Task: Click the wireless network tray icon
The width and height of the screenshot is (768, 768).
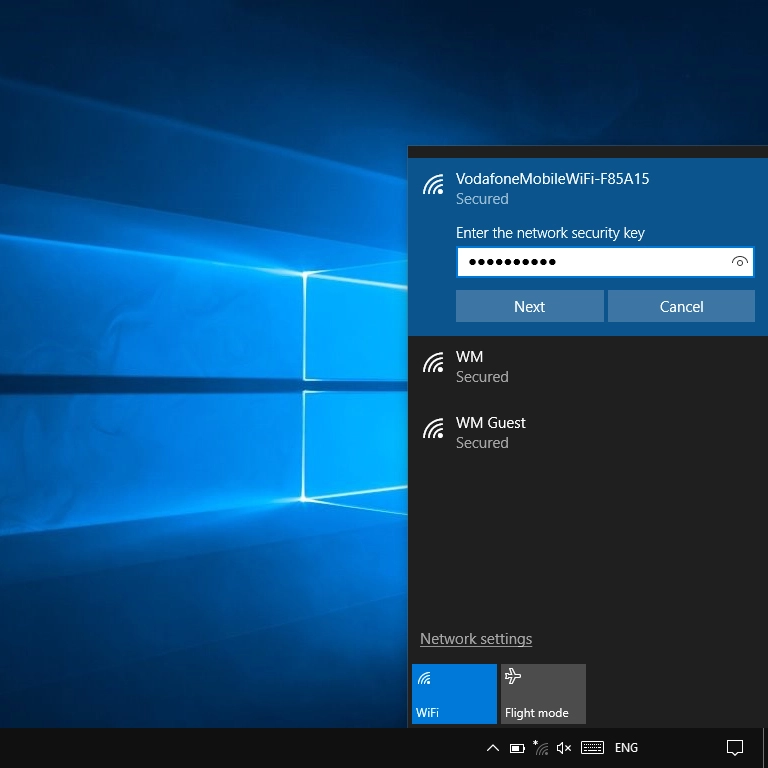Action: (541, 748)
